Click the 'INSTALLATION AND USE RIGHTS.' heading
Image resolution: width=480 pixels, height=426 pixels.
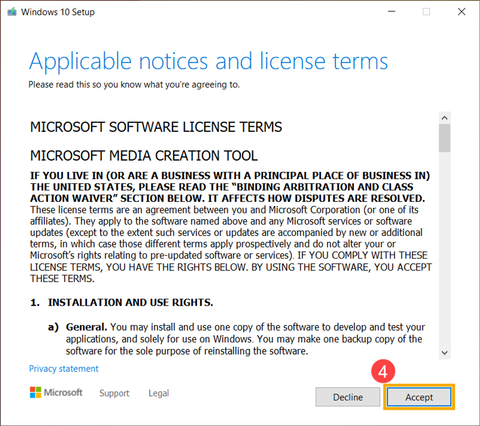[130, 302]
